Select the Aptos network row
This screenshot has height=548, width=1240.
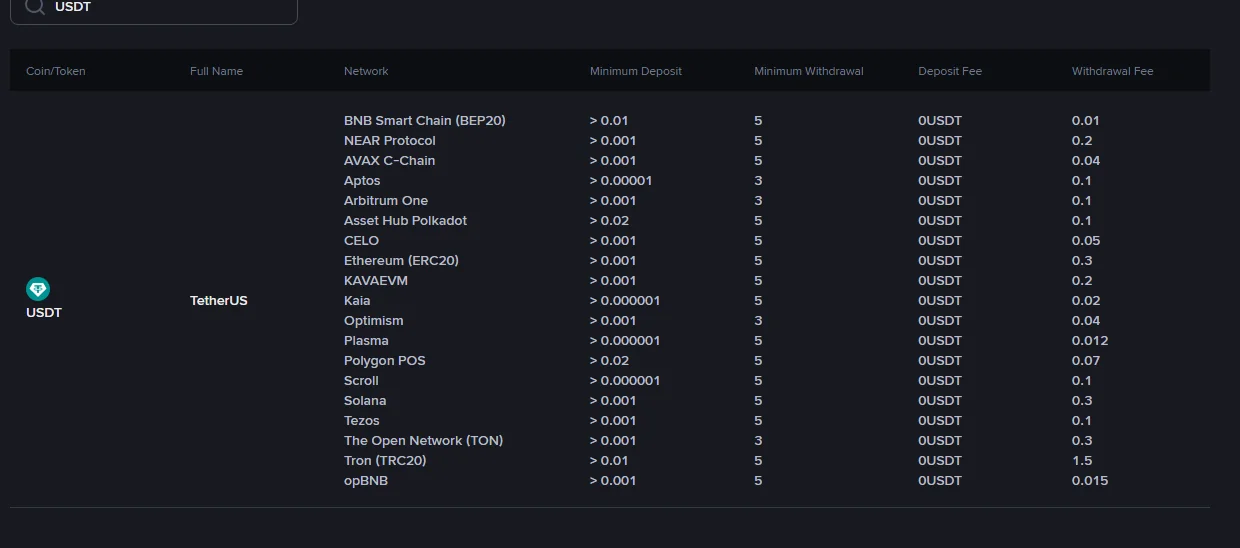pos(362,180)
